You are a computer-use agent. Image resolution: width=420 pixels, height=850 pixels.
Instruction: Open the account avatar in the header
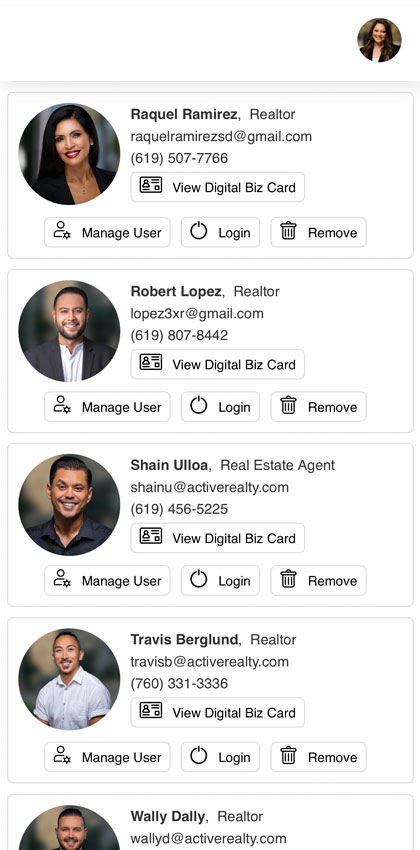tap(379, 40)
